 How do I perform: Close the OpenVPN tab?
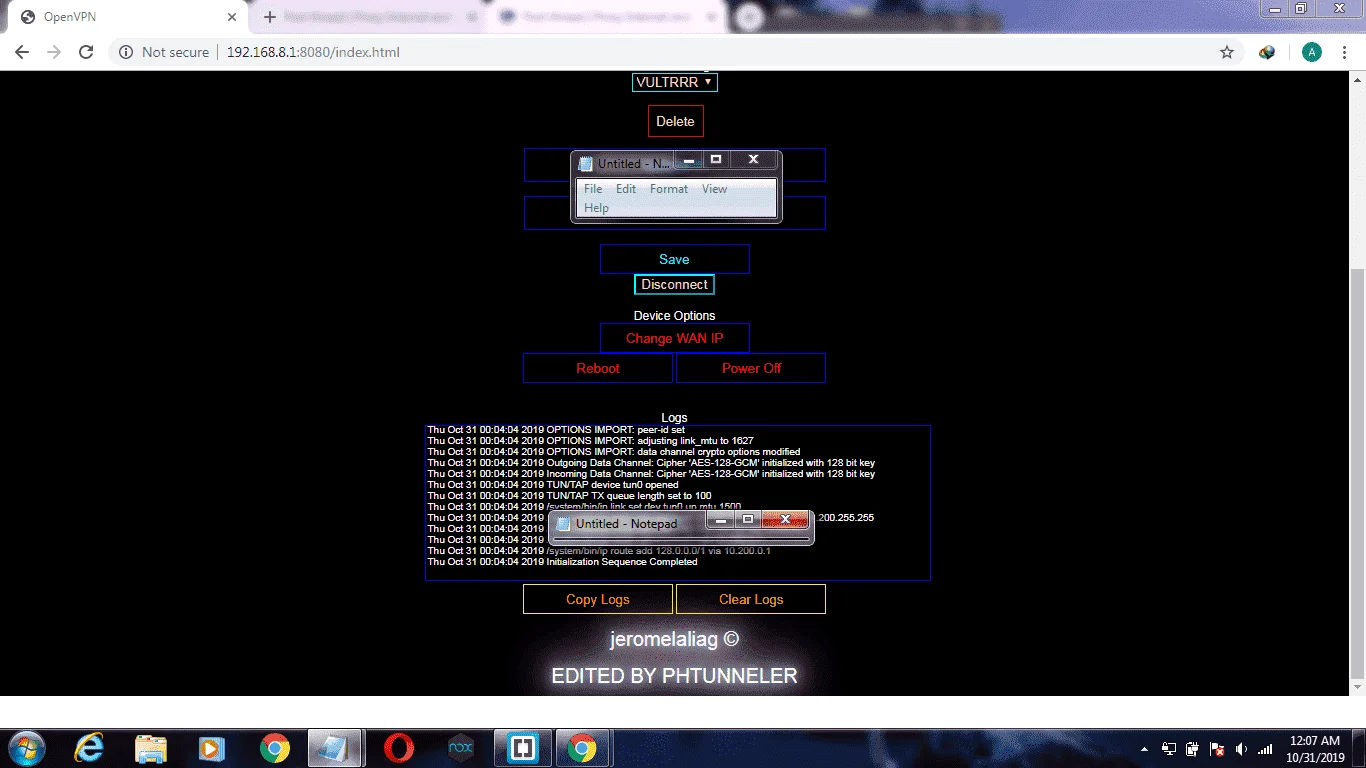point(232,17)
